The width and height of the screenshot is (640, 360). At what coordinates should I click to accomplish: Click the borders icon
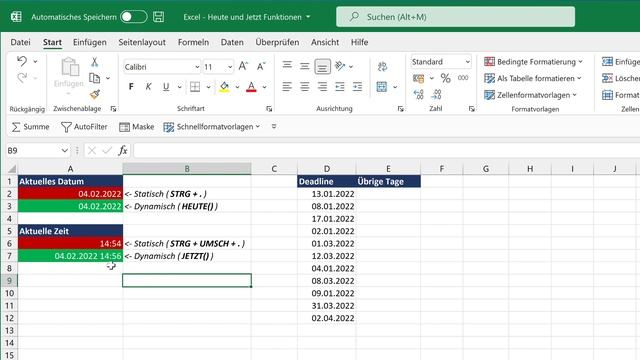click(x=195, y=87)
